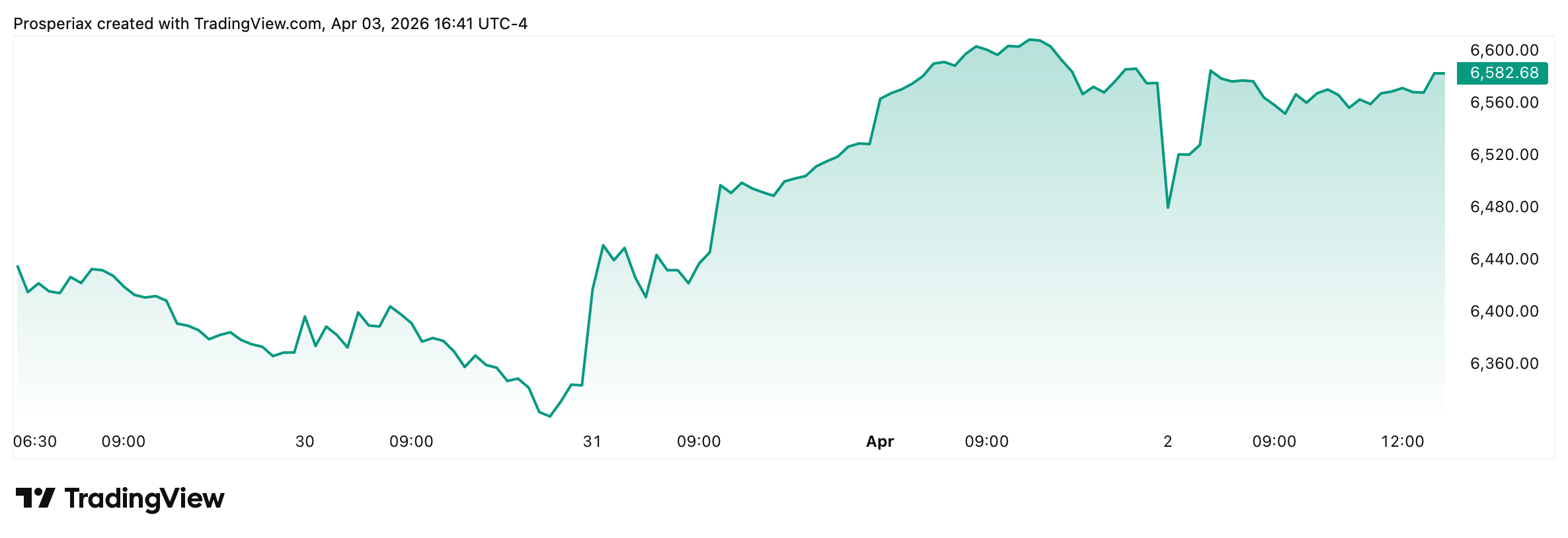Screen dimensions: 1568x538
Task: Select the 6,582.68 current price label
Action: [1502, 73]
